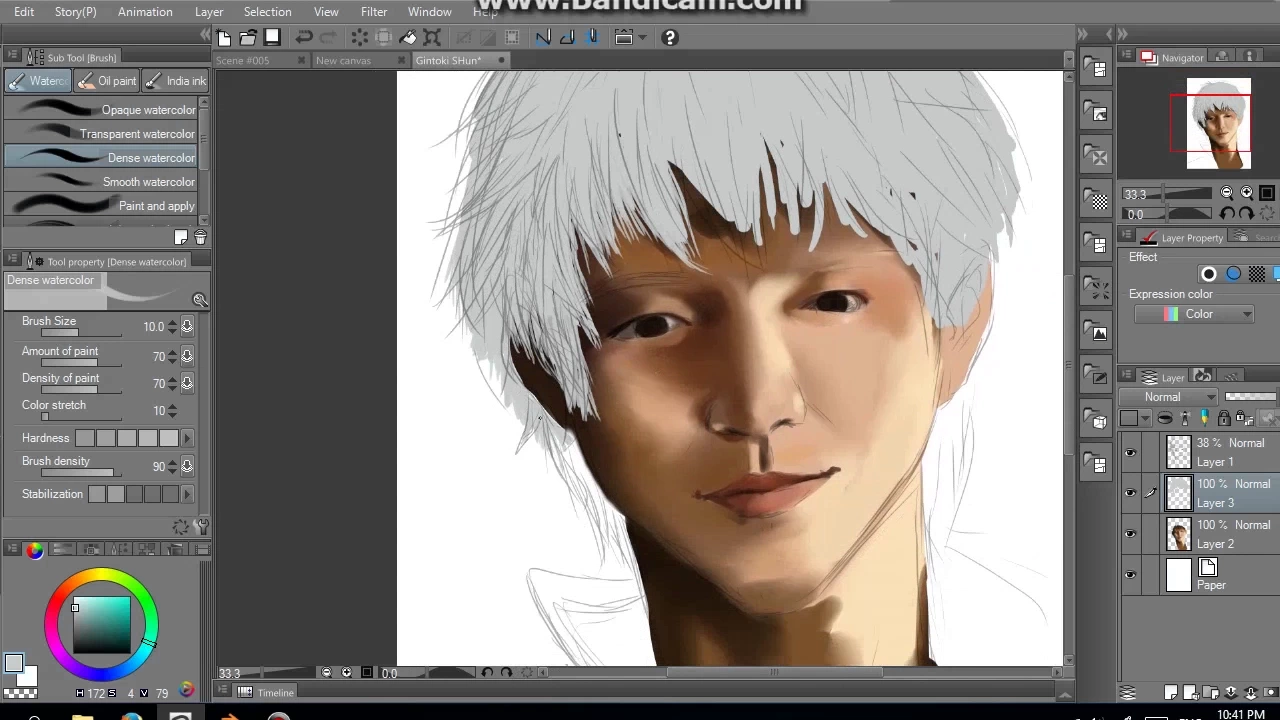The image size is (1280, 720).
Task: Open the Brush density dynamics button
Action: click(187, 466)
